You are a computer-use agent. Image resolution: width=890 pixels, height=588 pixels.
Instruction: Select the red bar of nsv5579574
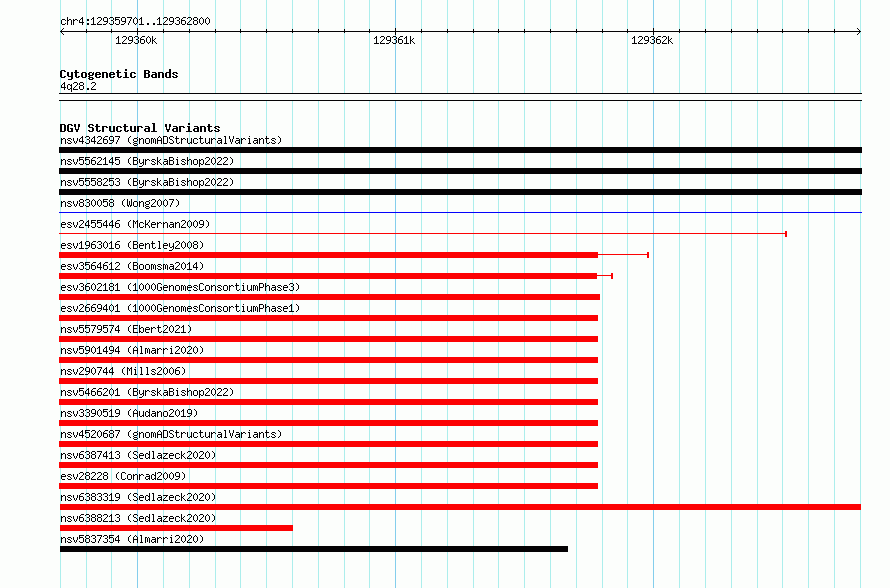click(x=328, y=339)
